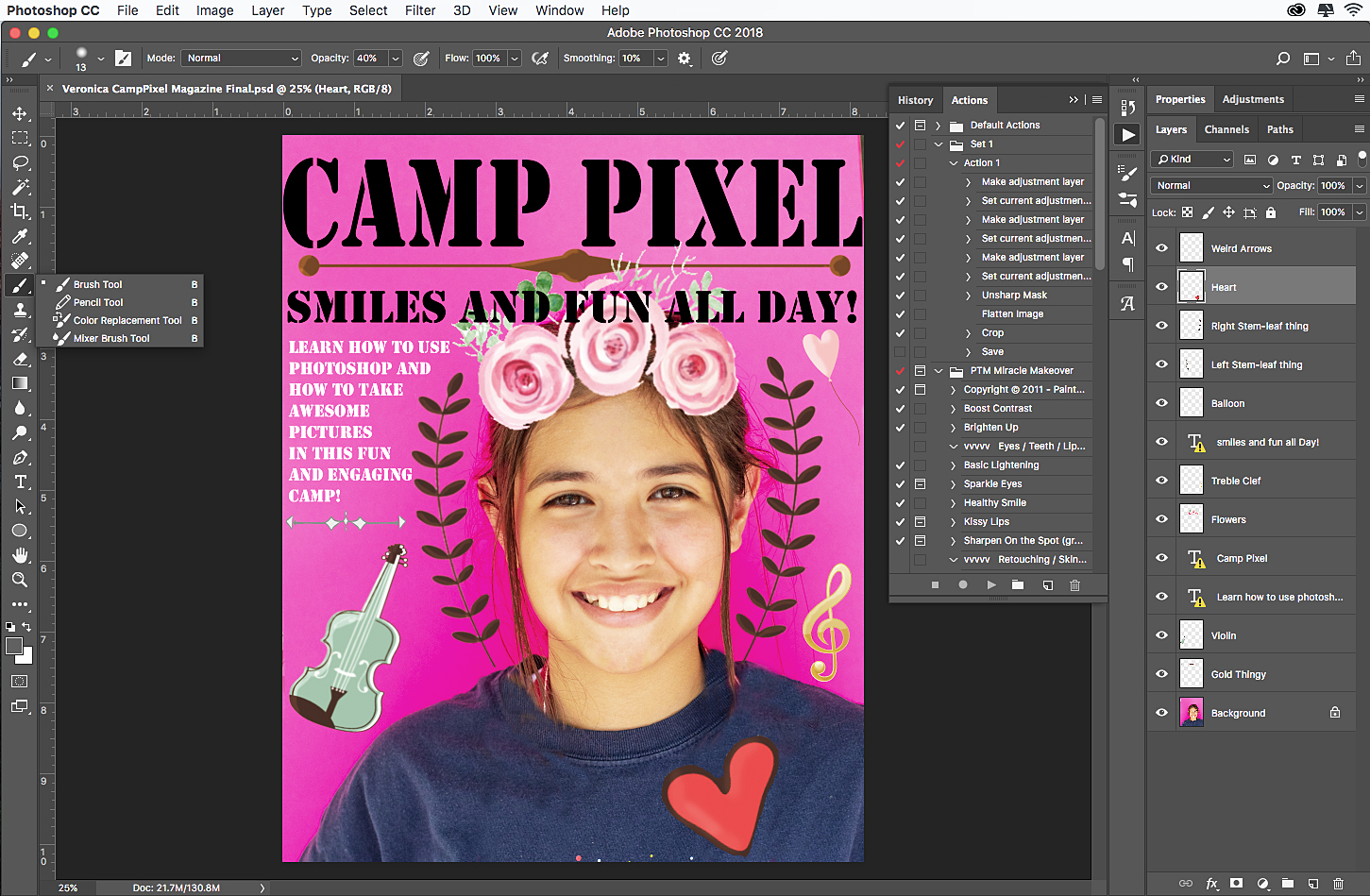Screen dimensions: 1370x896
Task: Hide the Background layer
Action: (x=1162, y=713)
